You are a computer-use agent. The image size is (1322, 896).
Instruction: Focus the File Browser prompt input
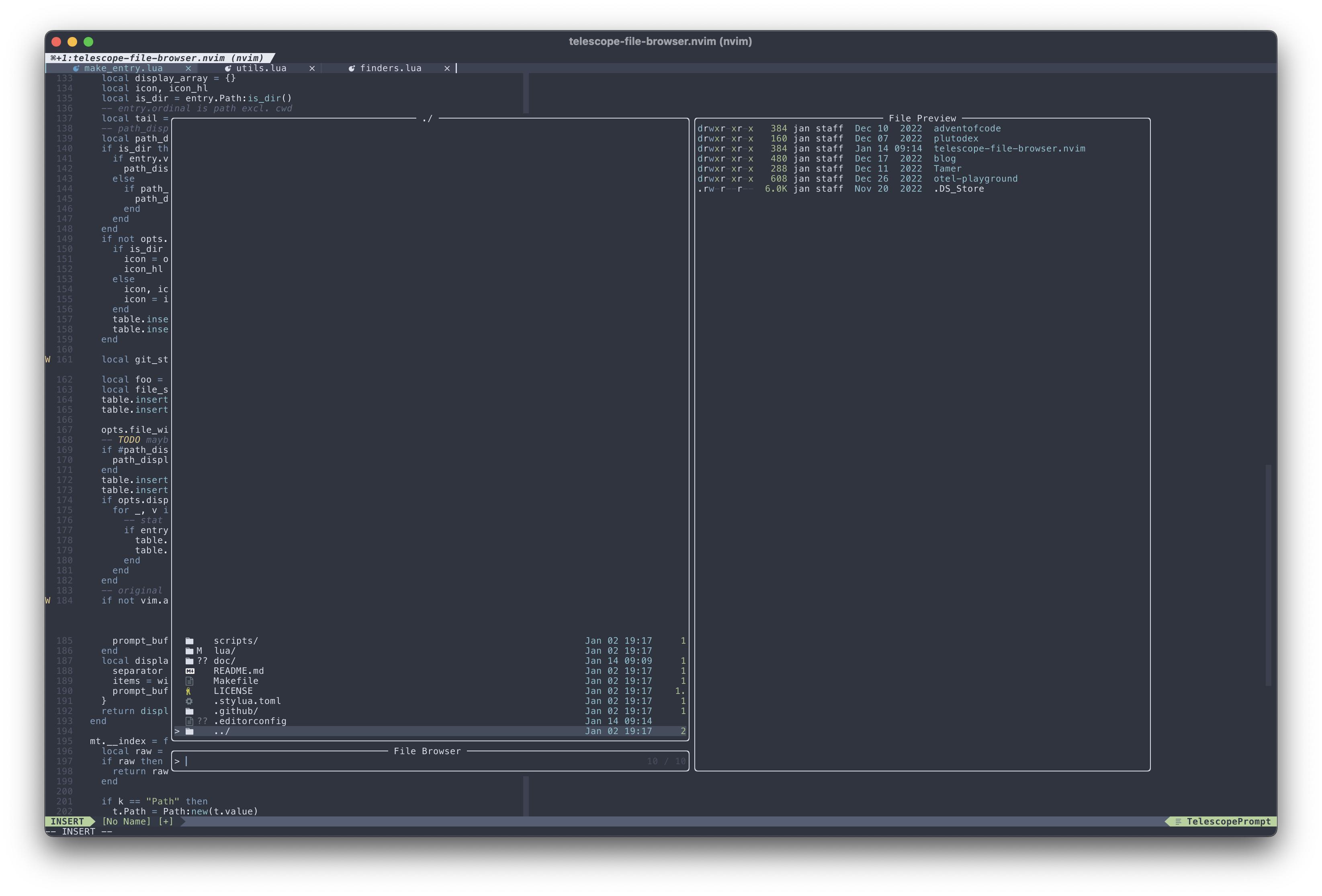tap(398, 762)
